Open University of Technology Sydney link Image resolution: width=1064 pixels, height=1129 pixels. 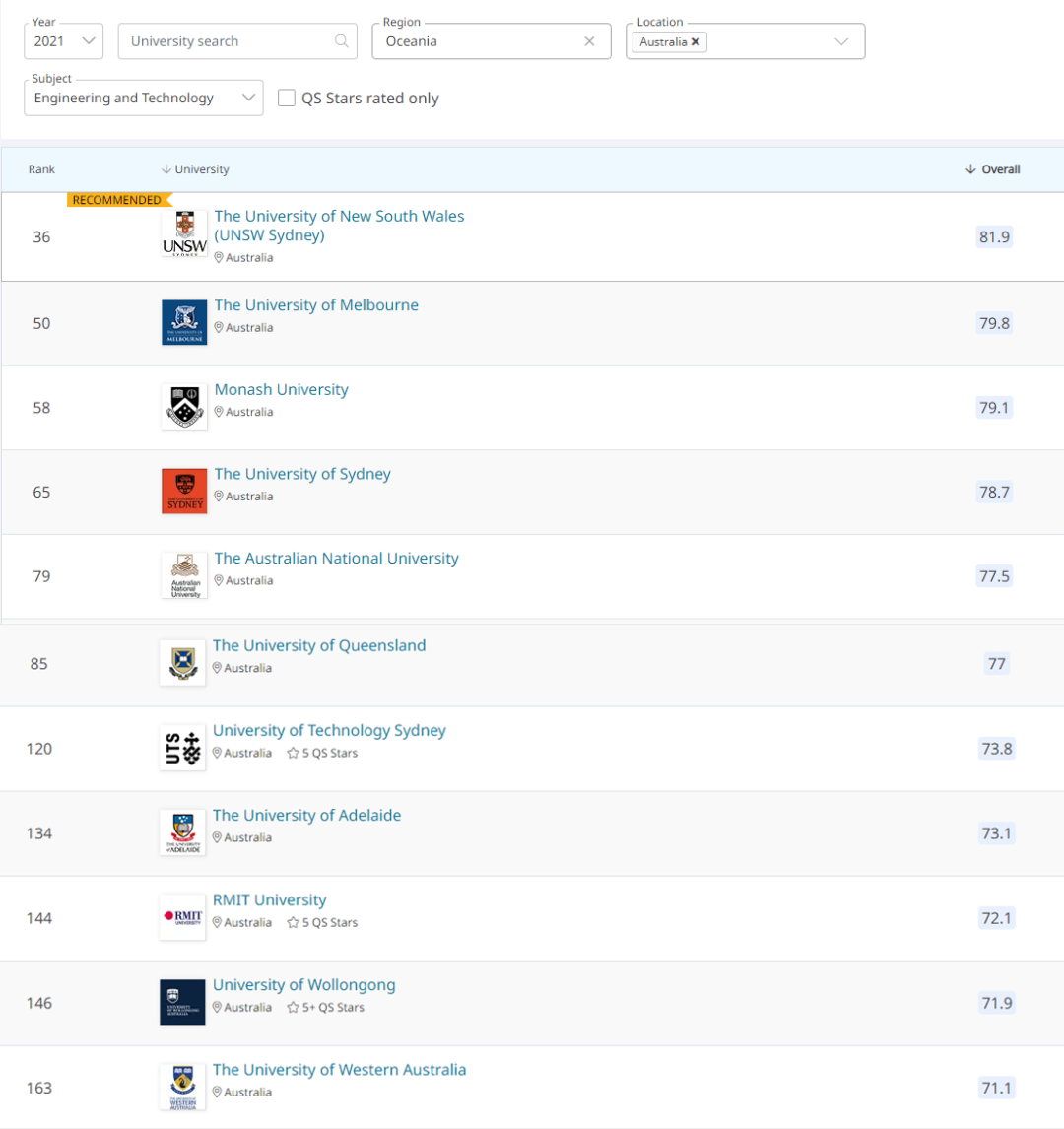329,730
